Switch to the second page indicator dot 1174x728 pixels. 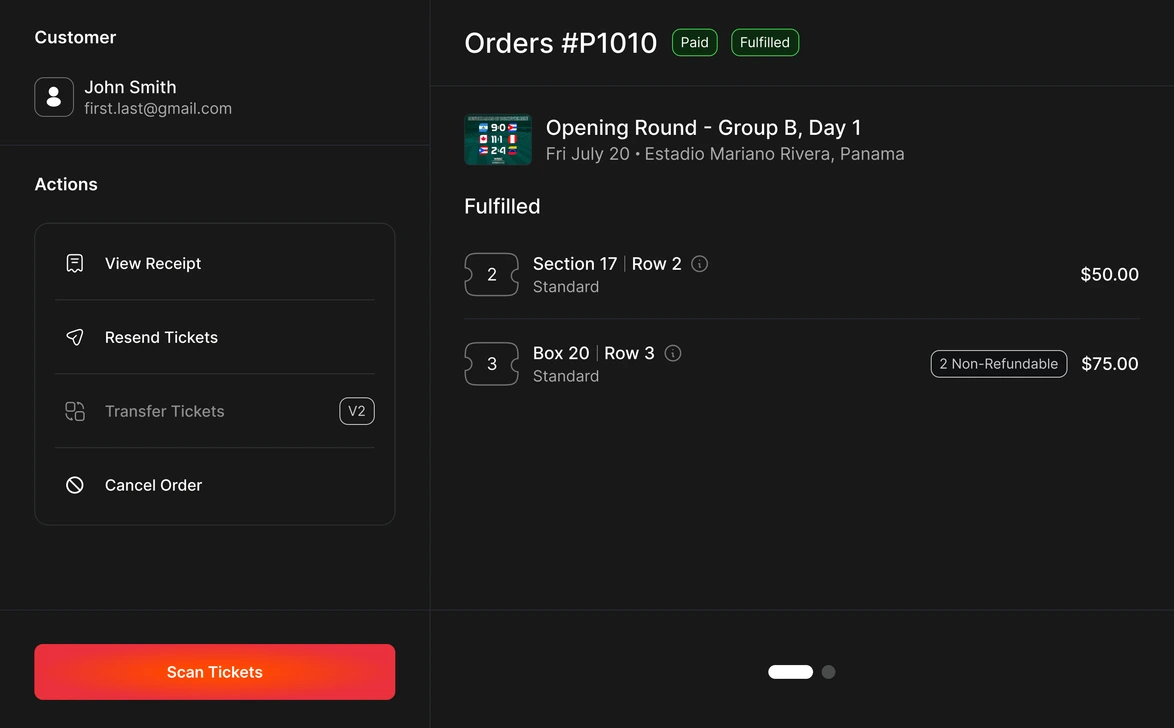click(x=828, y=672)
